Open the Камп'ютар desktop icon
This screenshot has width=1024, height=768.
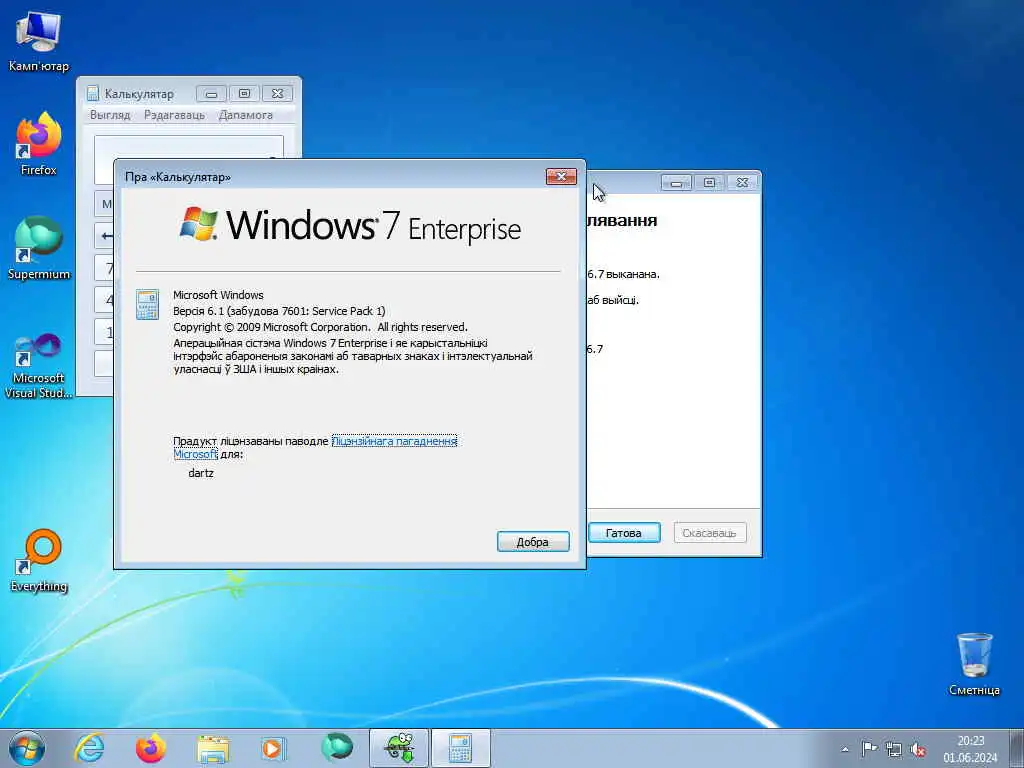click(39, 40)
